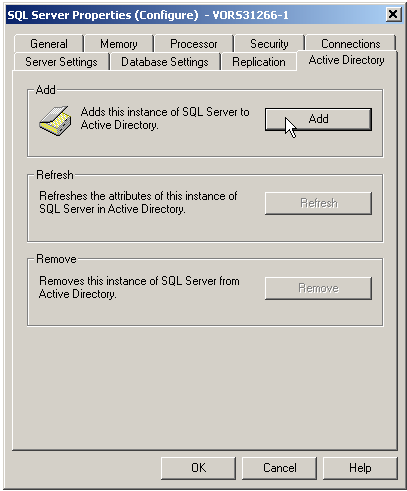Viewport: 407px width, 491px height.
Task: Show the Connections tab
Action: click(x=350, y=44)
